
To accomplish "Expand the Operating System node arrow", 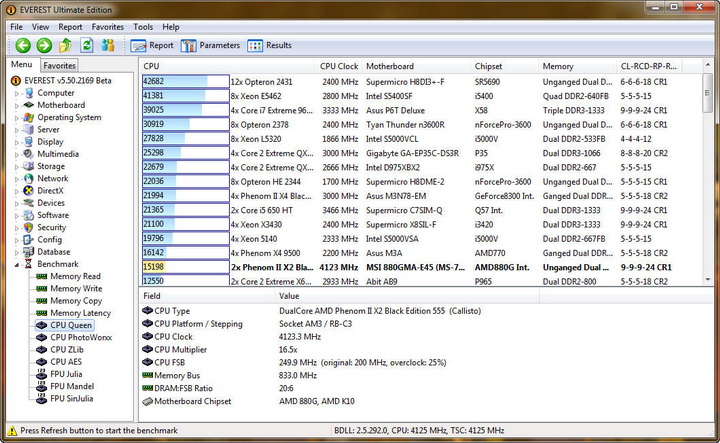I will click(x=17, y=118).
